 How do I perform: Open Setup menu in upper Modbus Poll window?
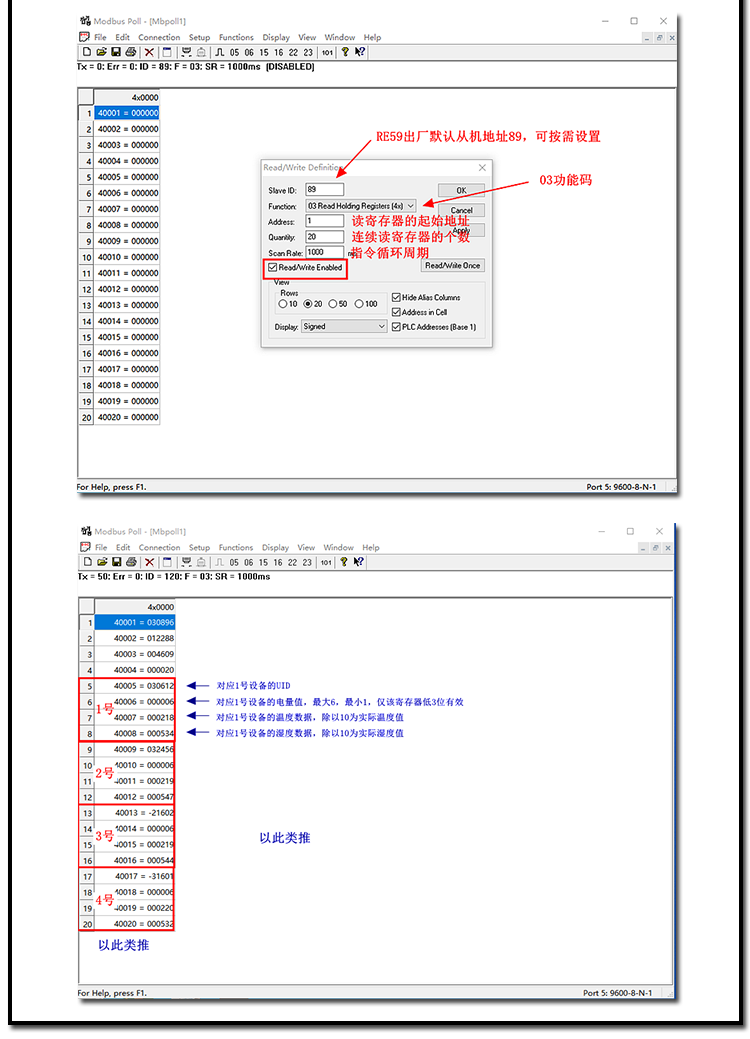click(199, 37)
